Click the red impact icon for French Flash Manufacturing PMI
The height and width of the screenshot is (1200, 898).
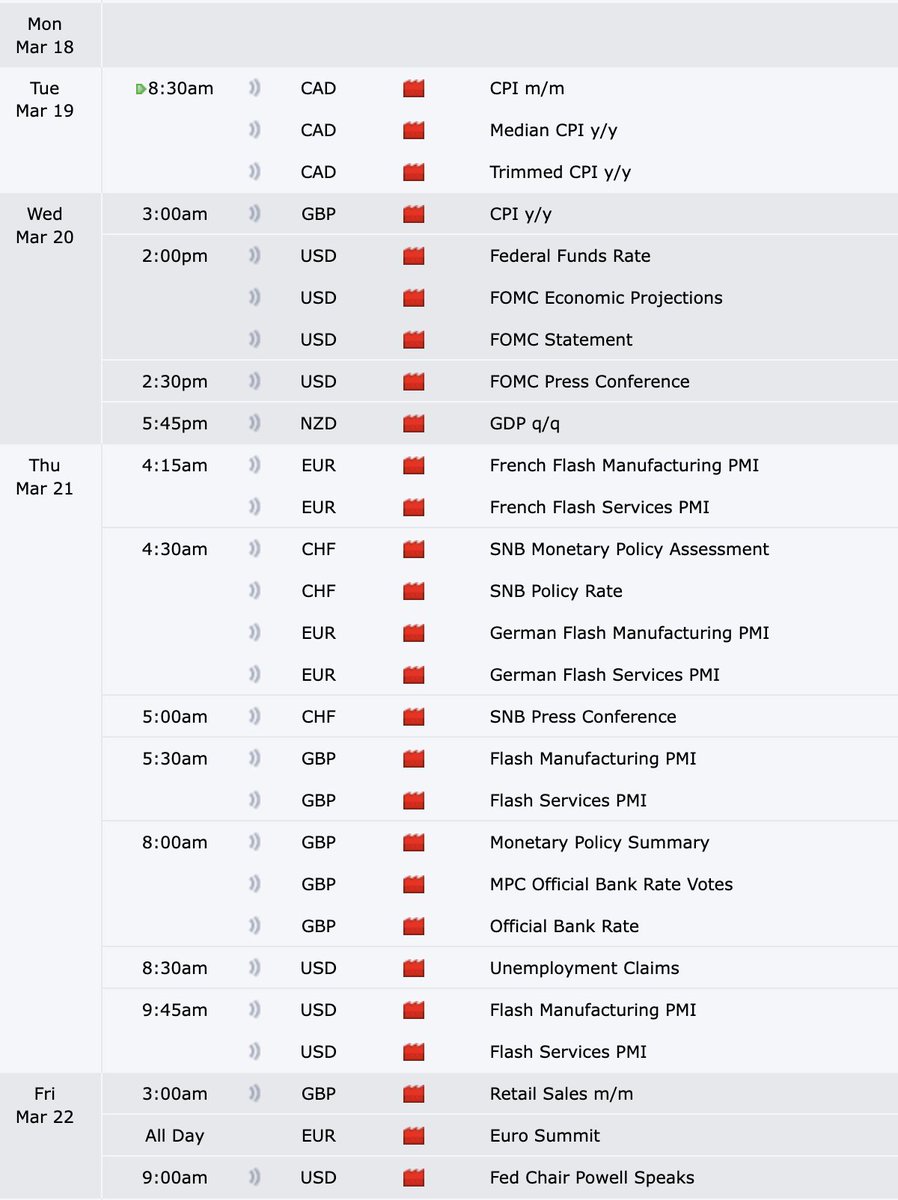coord(414,466)
